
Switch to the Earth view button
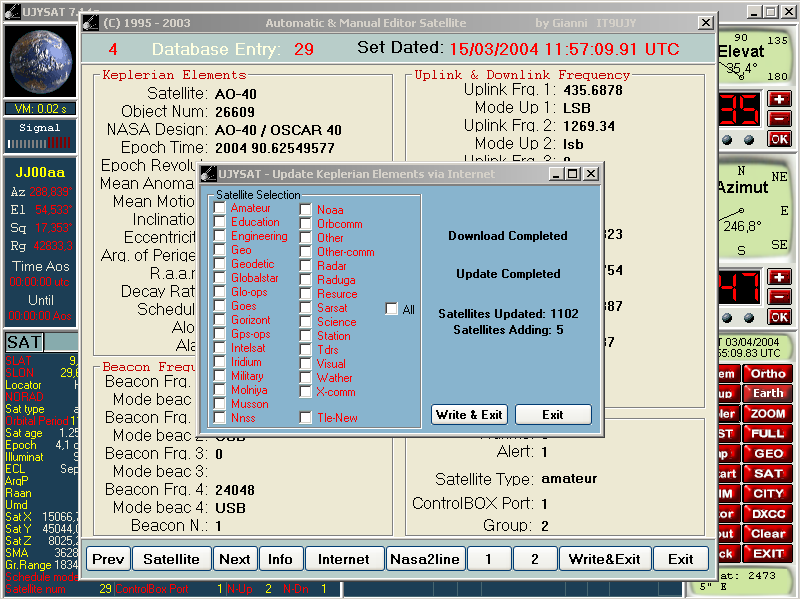coord(768,393)
